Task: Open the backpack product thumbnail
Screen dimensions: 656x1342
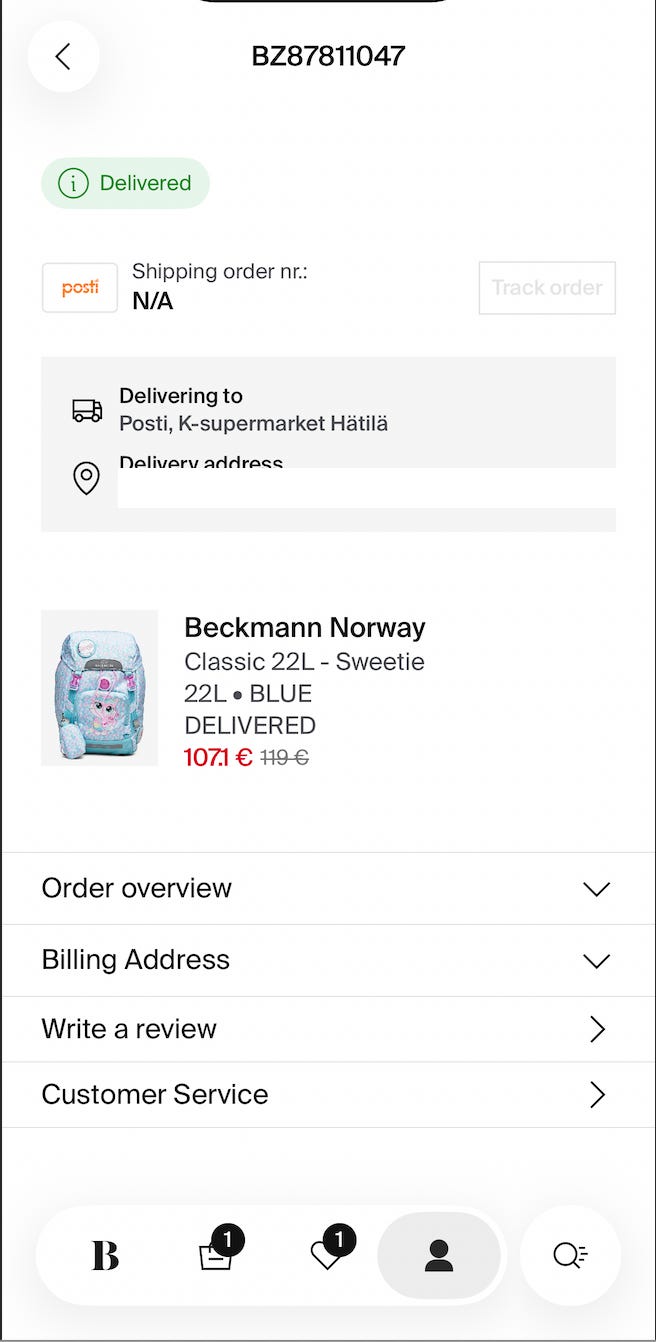Action: coord(99,688)
